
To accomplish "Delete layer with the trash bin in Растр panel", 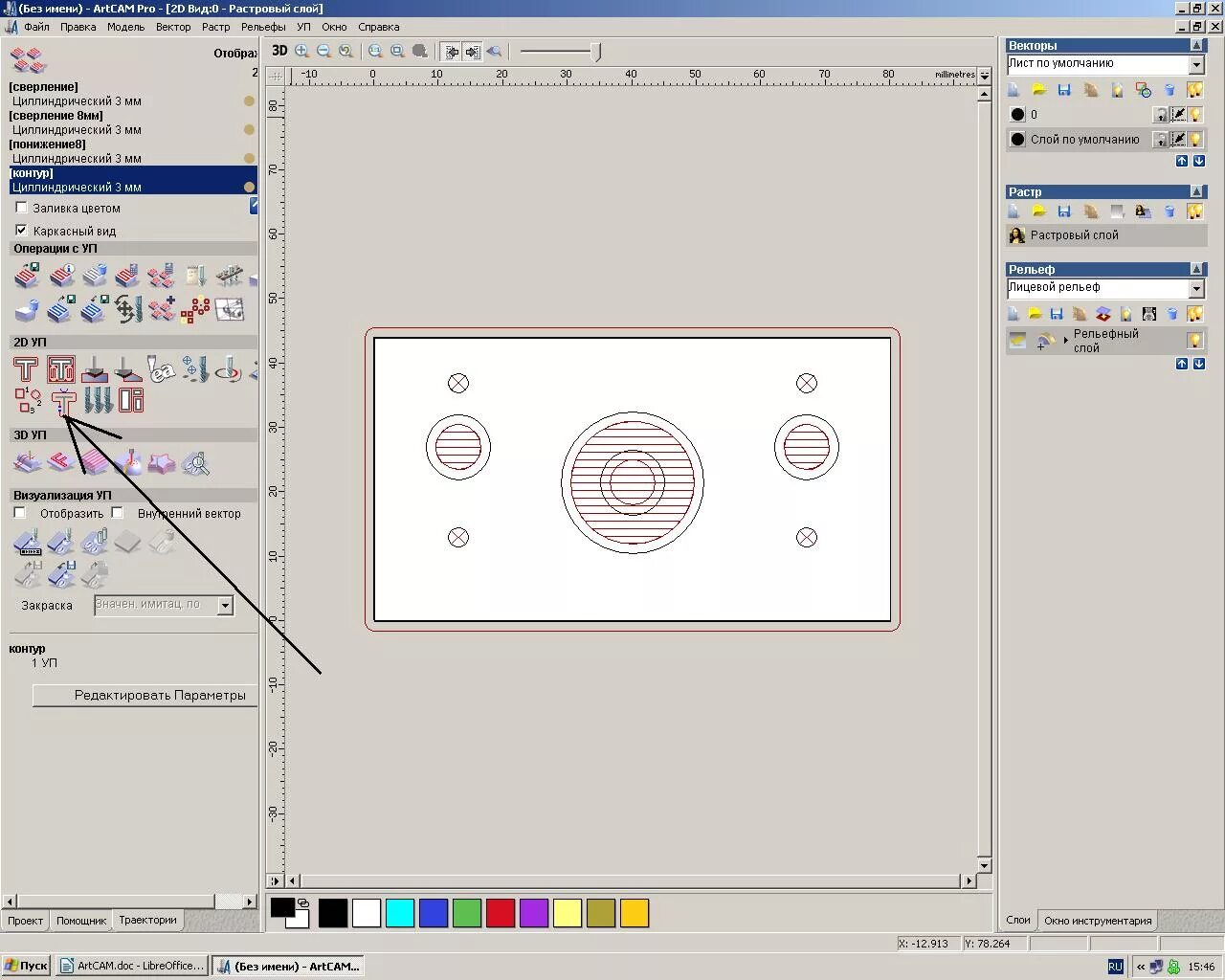I will point(1169,211).
